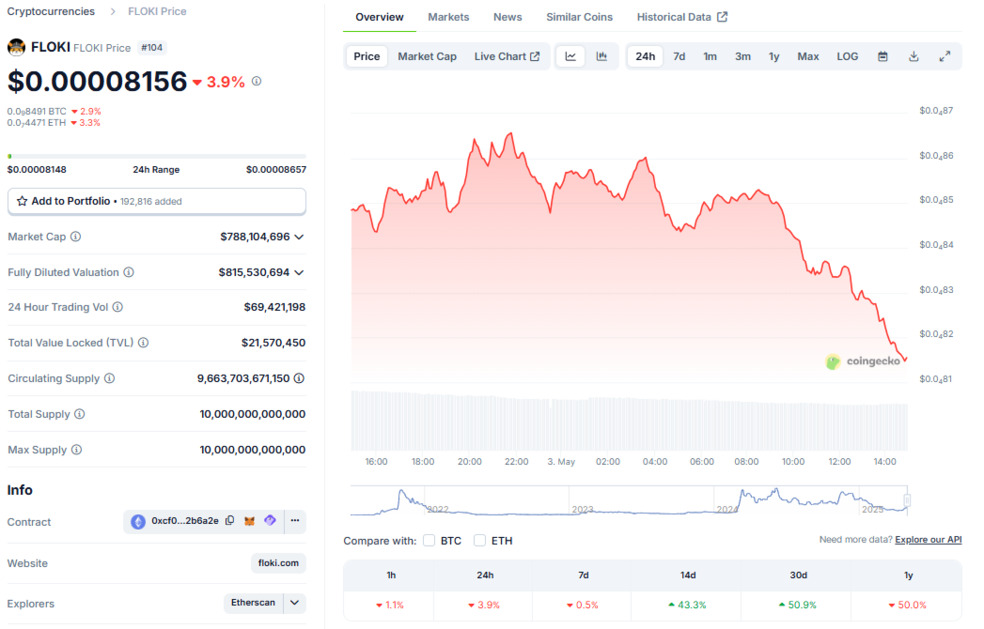Enable the BTC comparison checkbox
The image size is (984, 629).
click(x=429, y=540)
